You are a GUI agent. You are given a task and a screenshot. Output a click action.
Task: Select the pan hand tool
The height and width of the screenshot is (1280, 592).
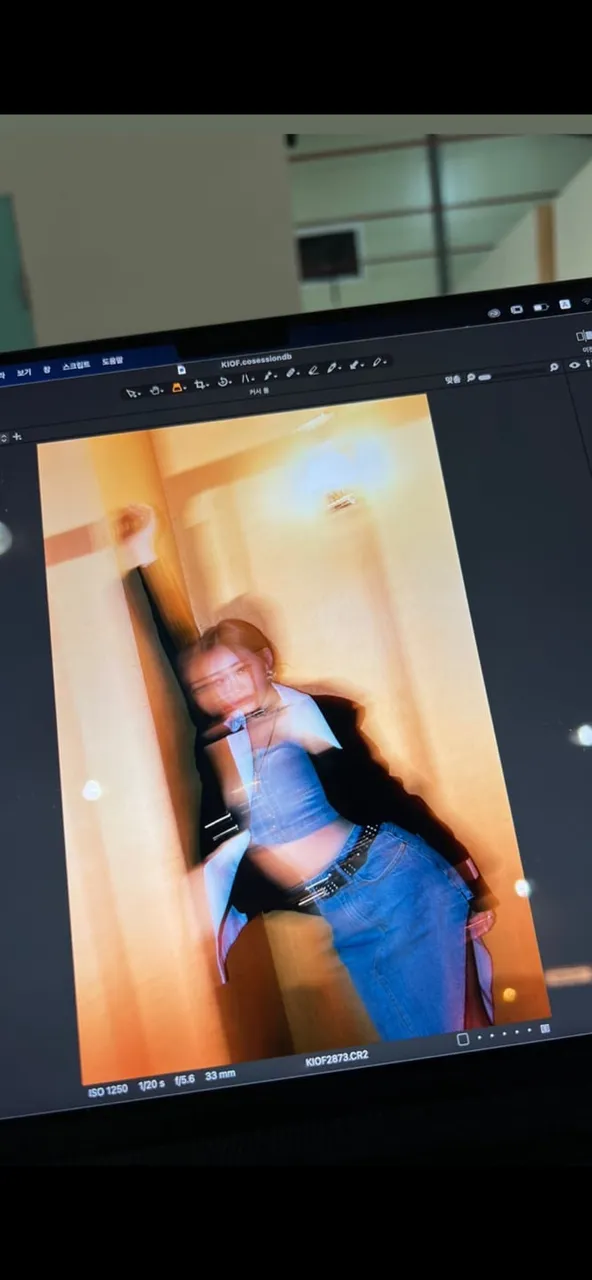coord(156,390)
